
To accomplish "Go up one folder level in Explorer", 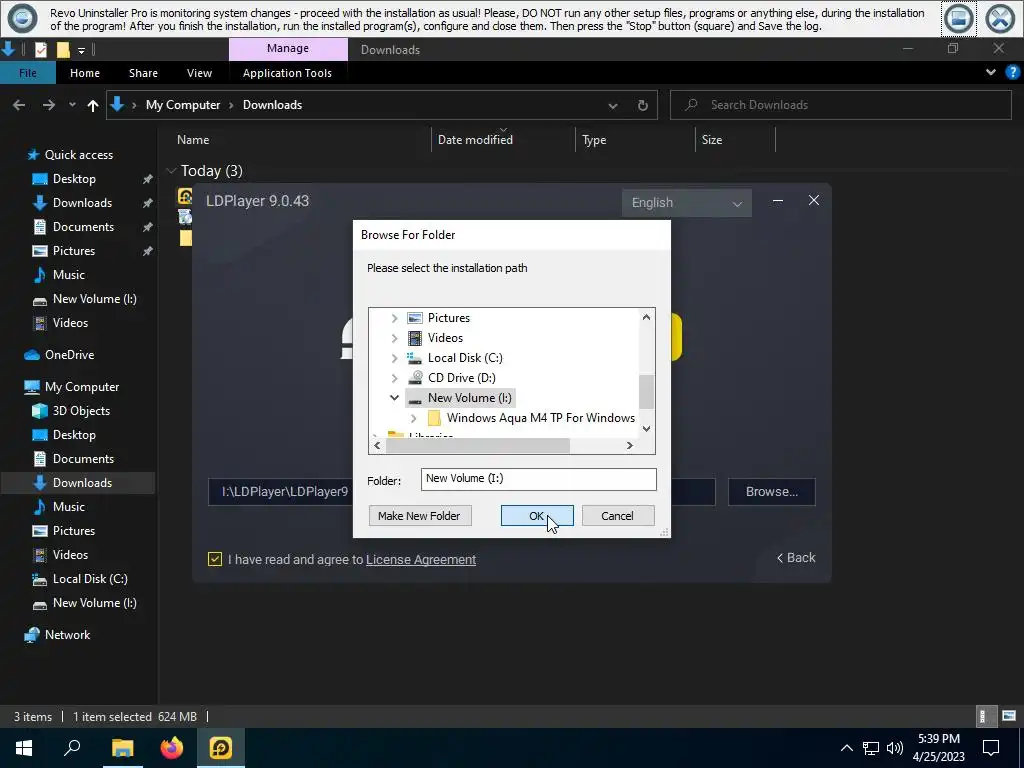I will pos(93,104).
